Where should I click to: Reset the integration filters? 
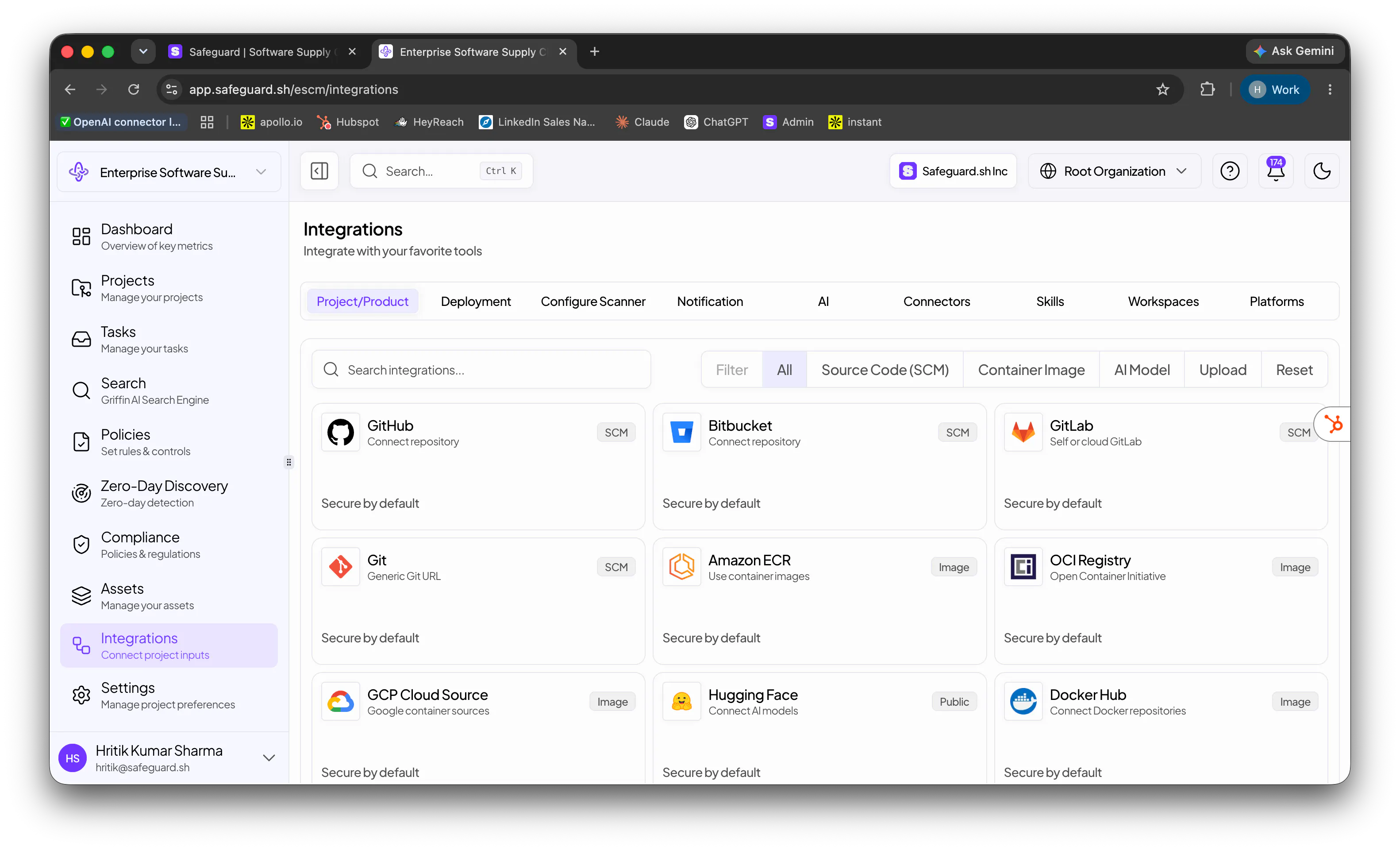(x=1294, y=370)
